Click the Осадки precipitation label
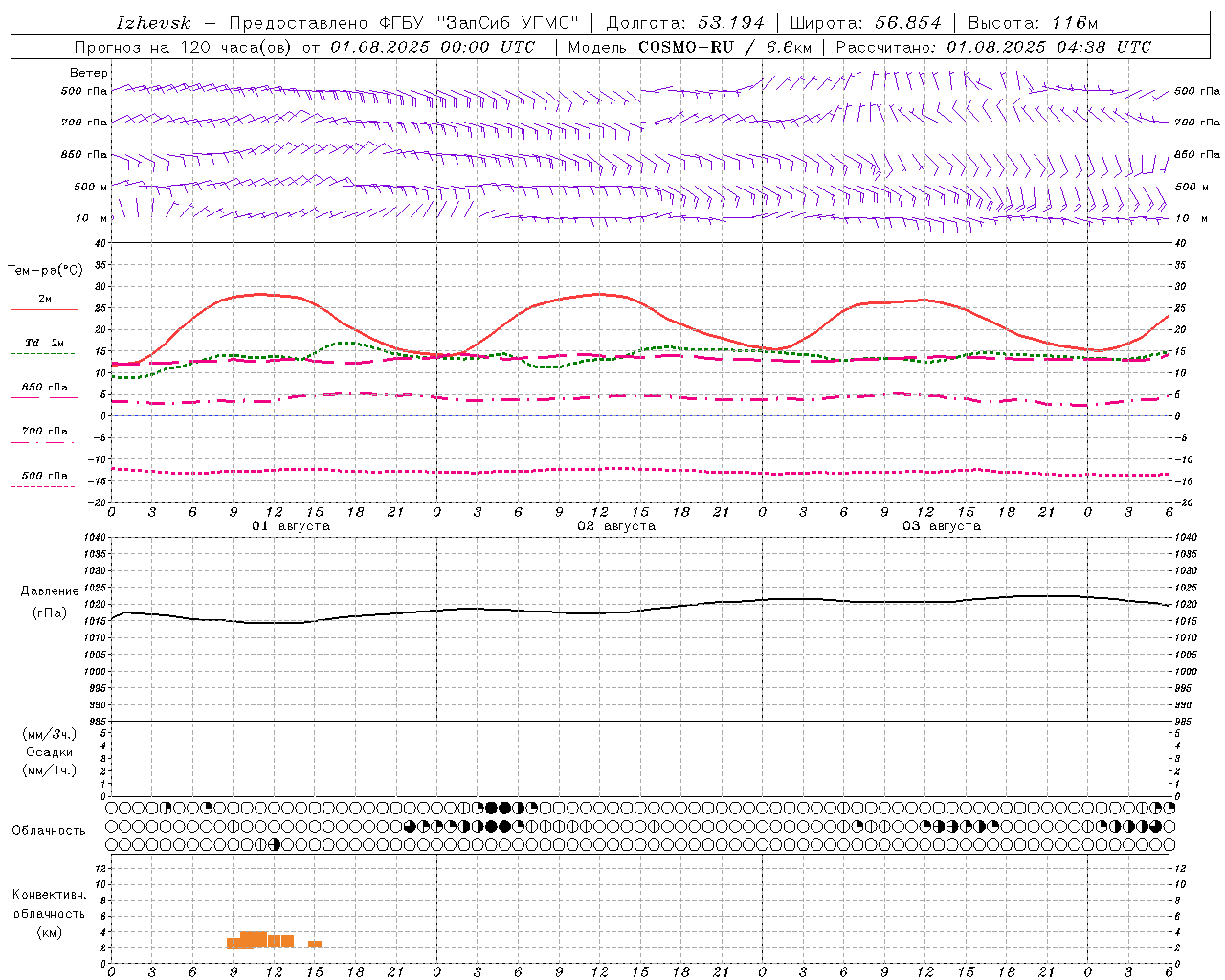 click(50, 752)
